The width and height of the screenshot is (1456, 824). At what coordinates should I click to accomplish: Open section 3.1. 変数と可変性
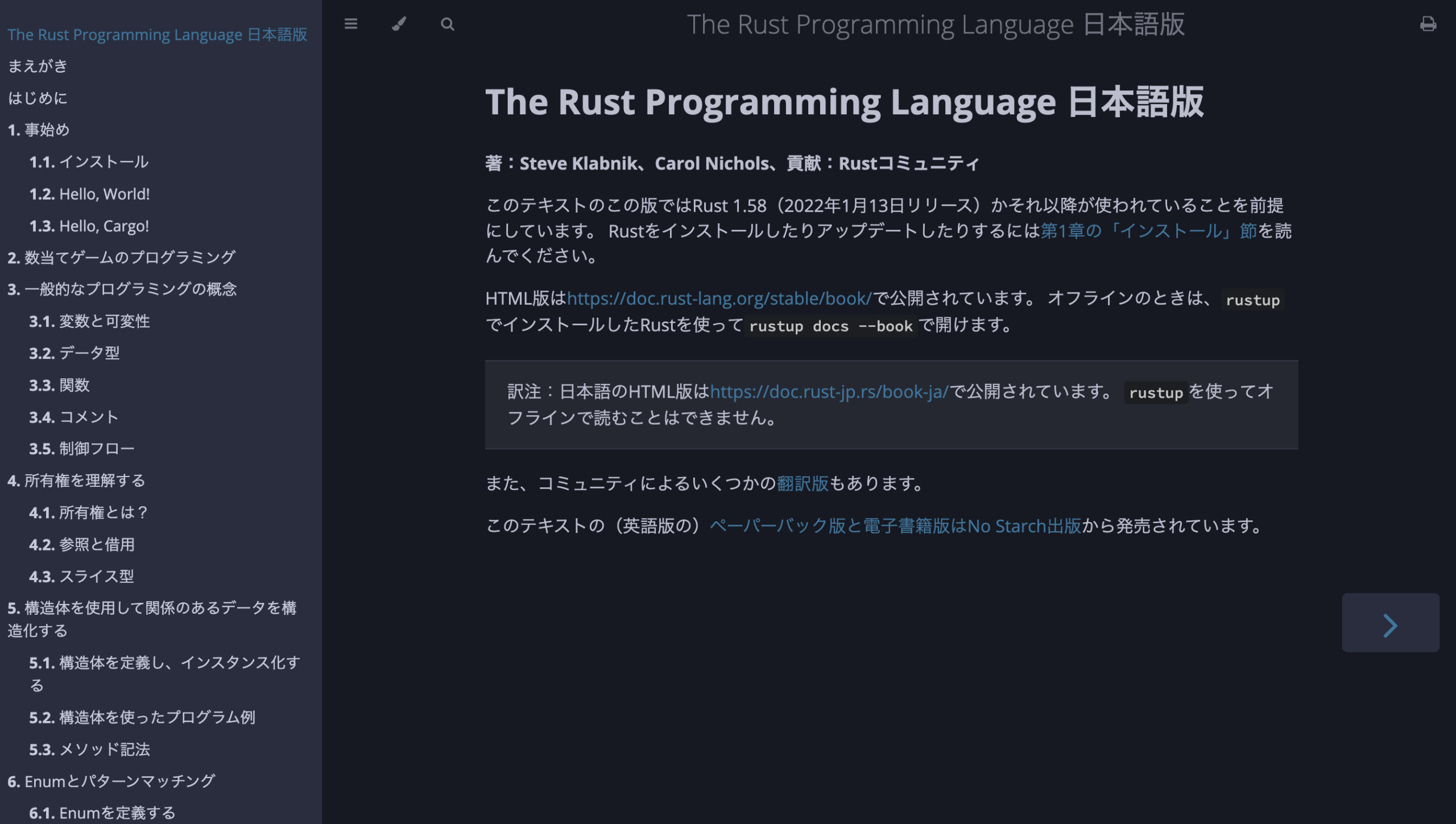89,321
